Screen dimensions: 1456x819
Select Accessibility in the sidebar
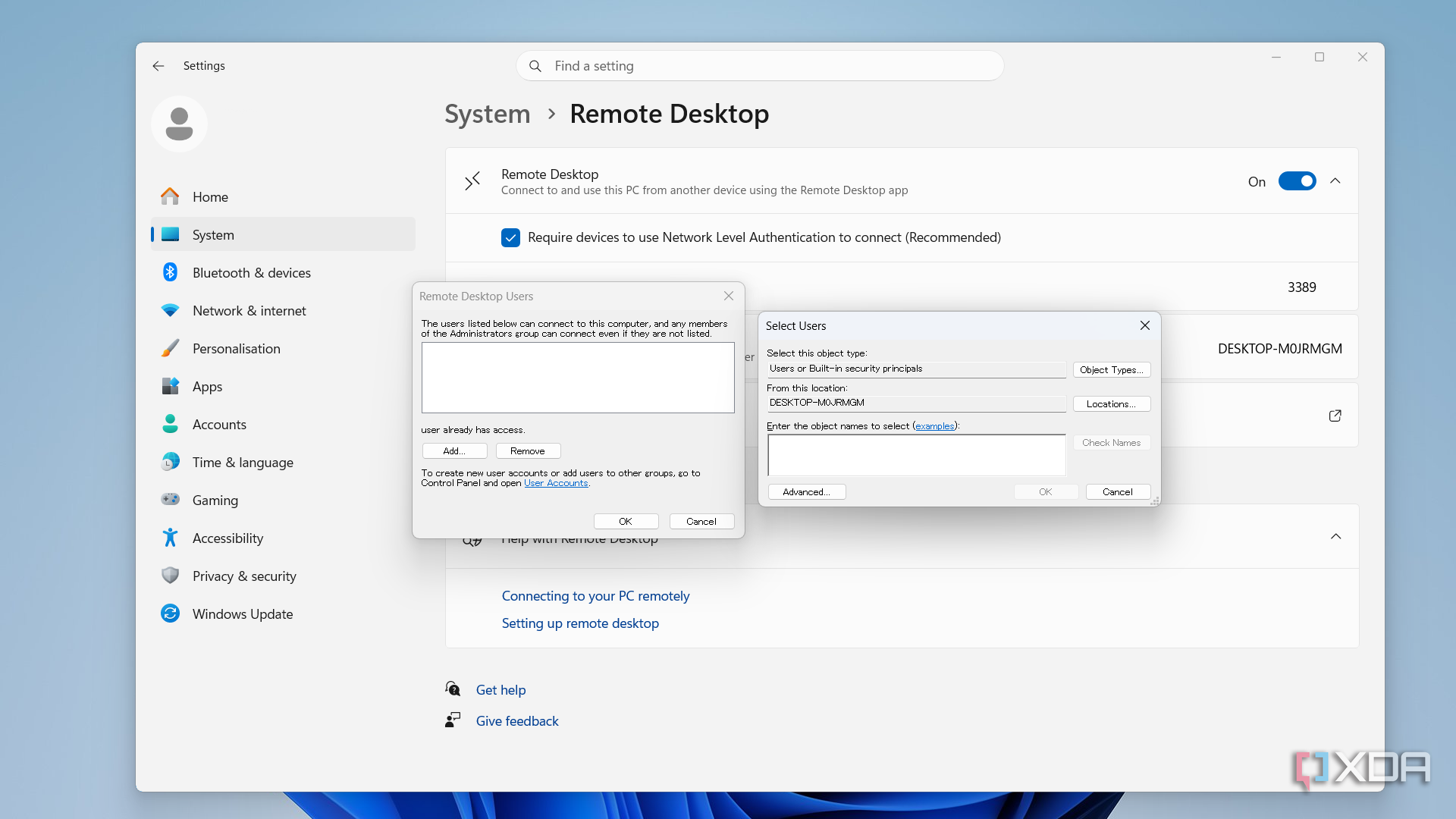(283, 538)
